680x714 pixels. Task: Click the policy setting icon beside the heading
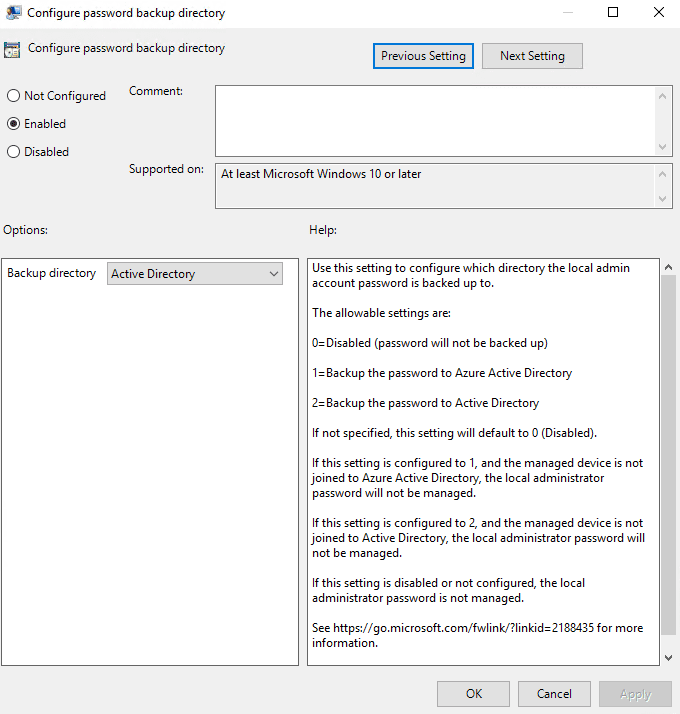(x=13, y=50)
